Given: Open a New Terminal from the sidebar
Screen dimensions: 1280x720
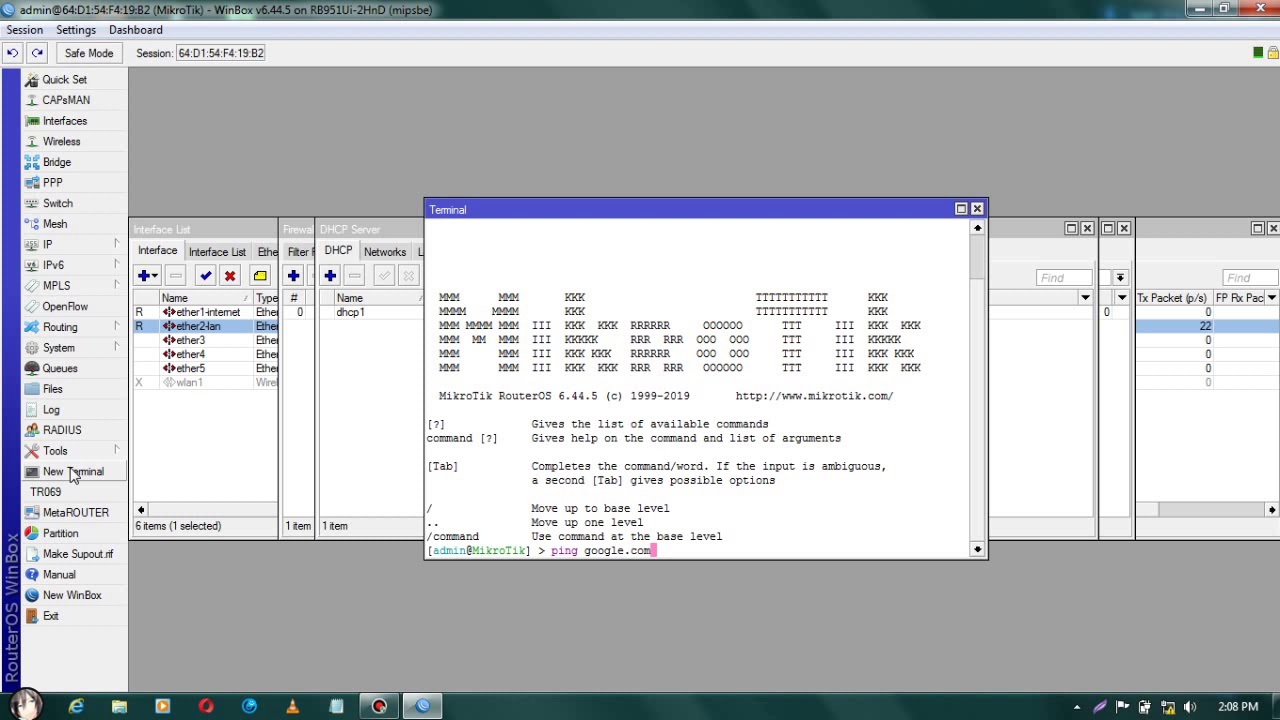Looking at the screenshot, I should 73,472.
